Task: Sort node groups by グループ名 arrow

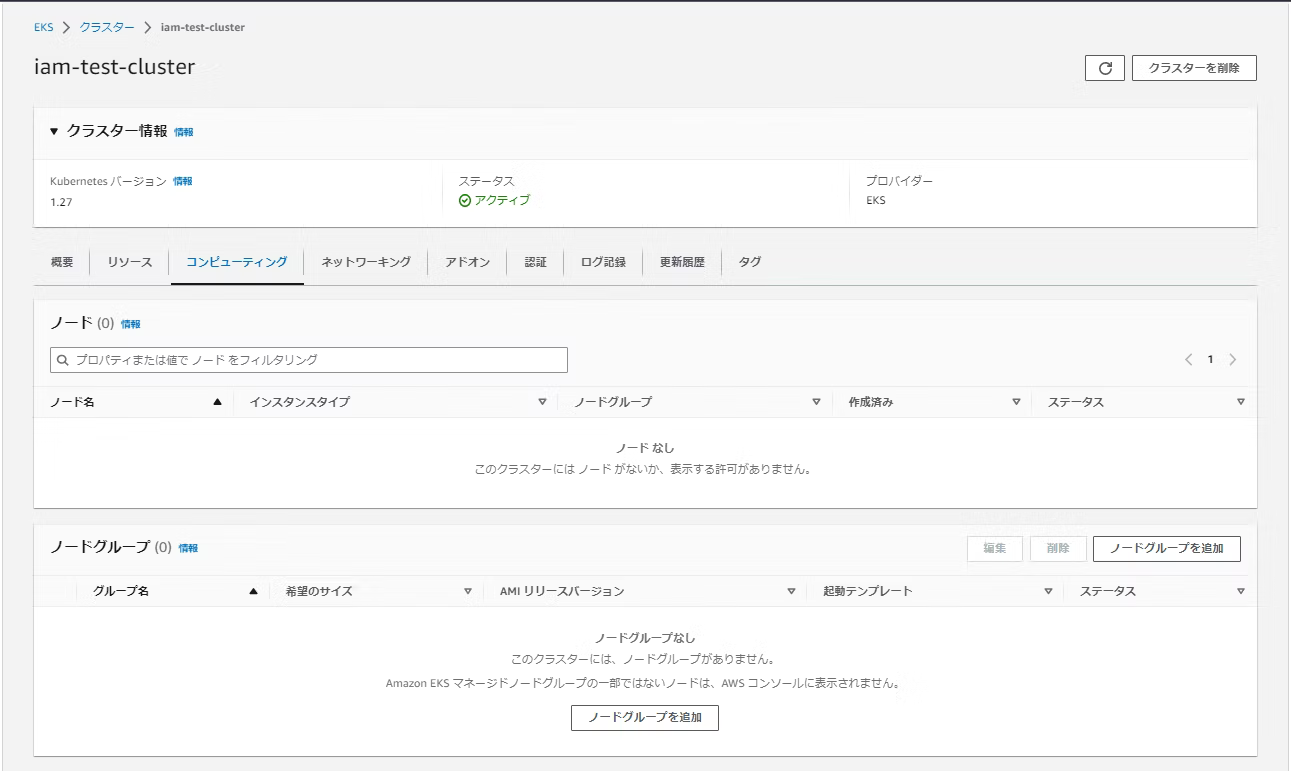Action: (x=253, y=591)
